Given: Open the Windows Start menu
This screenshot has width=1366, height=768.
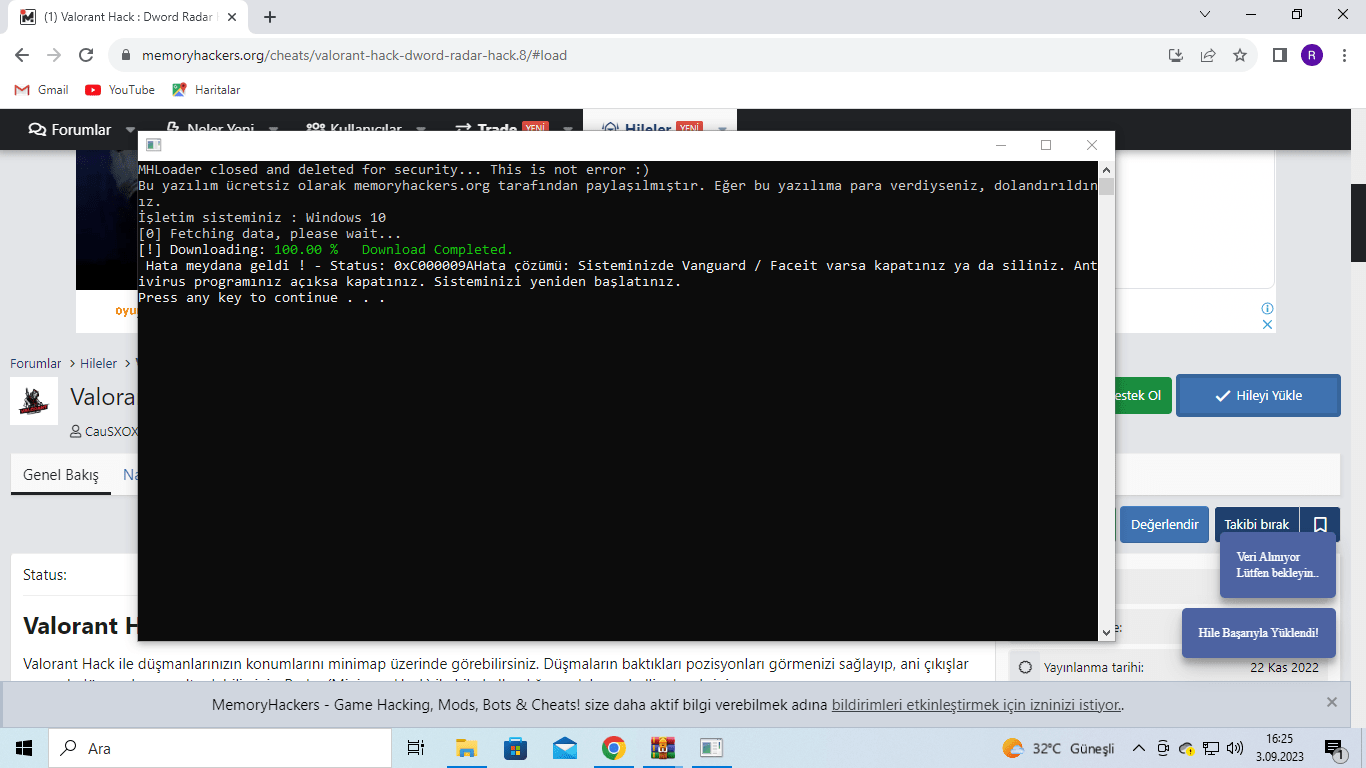Looking at the screenshot, I should [24, 748].
